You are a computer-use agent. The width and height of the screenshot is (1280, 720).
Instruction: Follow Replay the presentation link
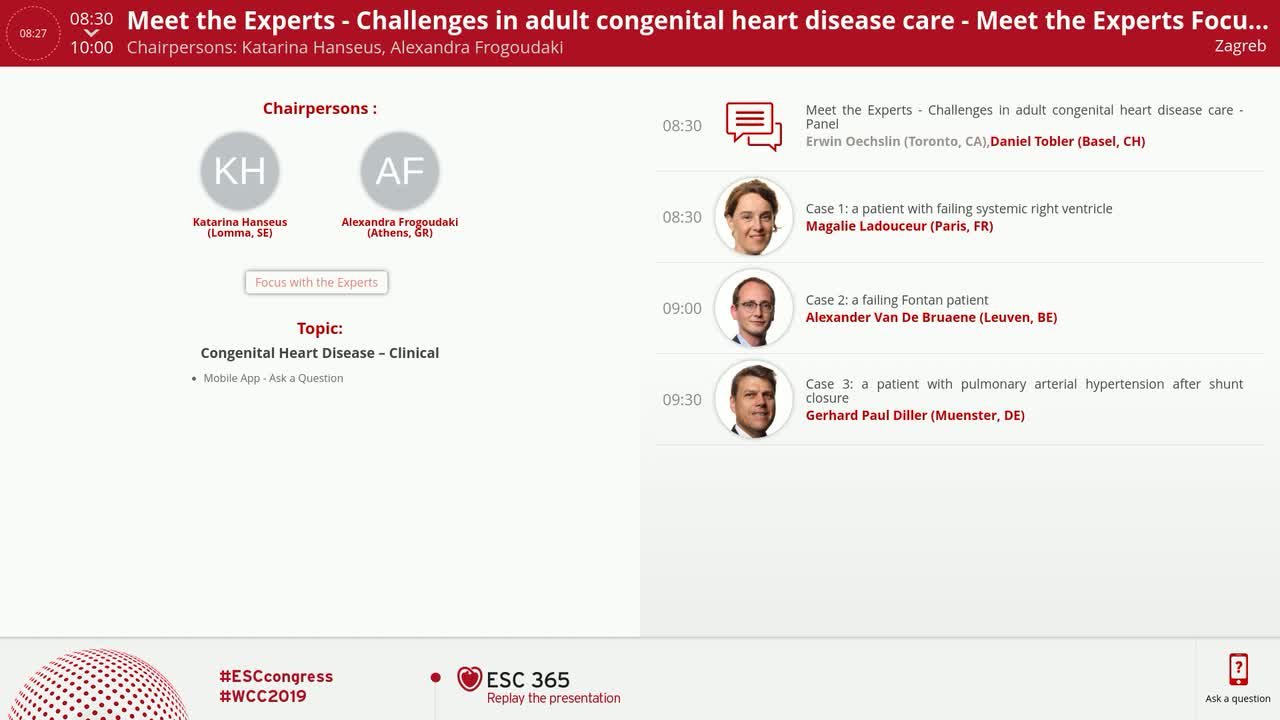(x=553, y=698)
